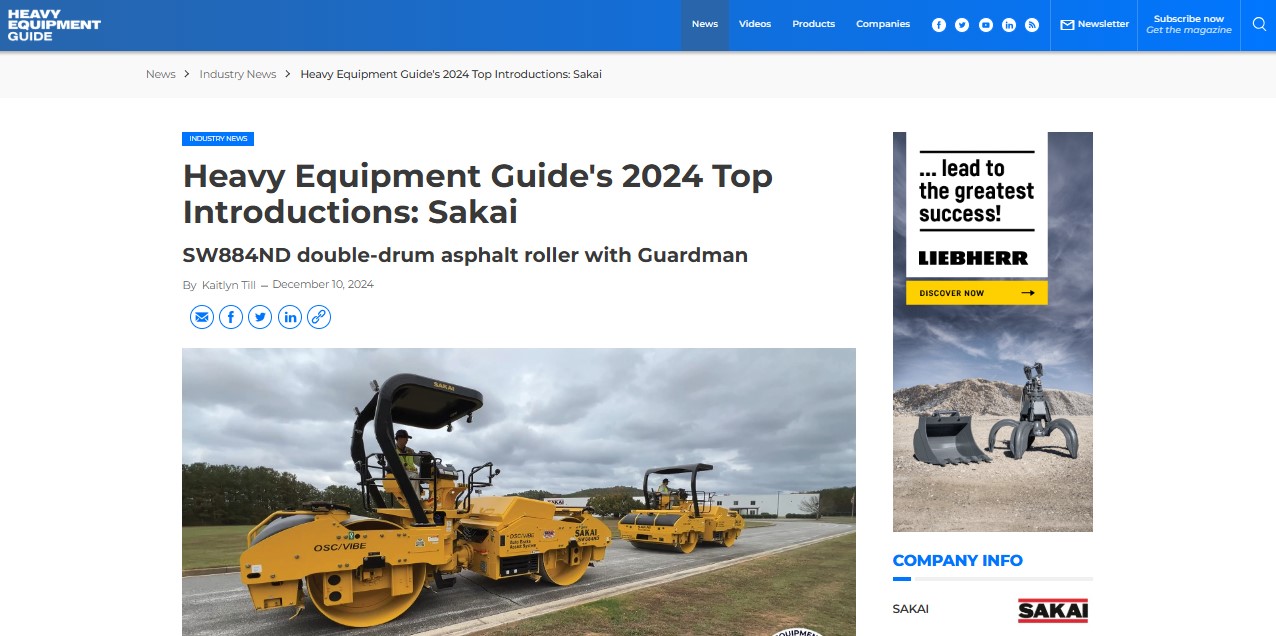1276x636 pixels.
Task: Visit the Facebook page from header
Action: click(x=939, y=25)
